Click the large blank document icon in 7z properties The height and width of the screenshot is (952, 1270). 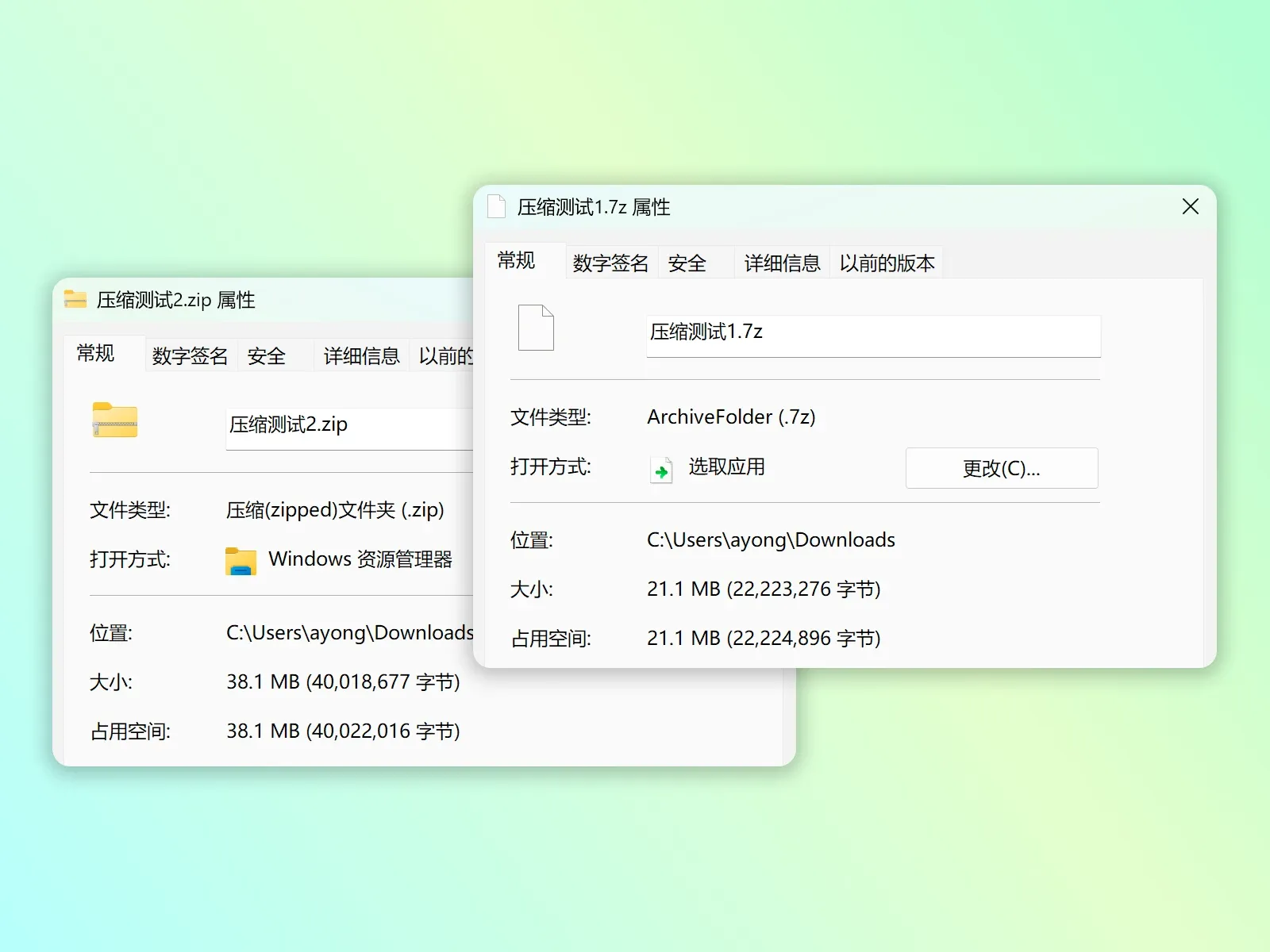(x=536, y=328)
